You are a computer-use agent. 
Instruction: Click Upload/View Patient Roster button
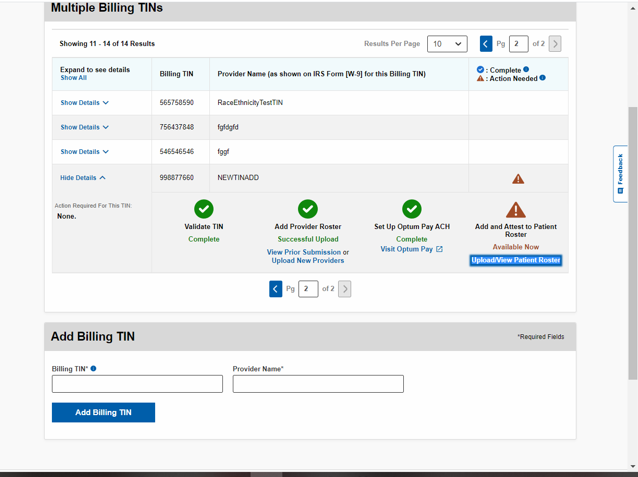(515, 260)
